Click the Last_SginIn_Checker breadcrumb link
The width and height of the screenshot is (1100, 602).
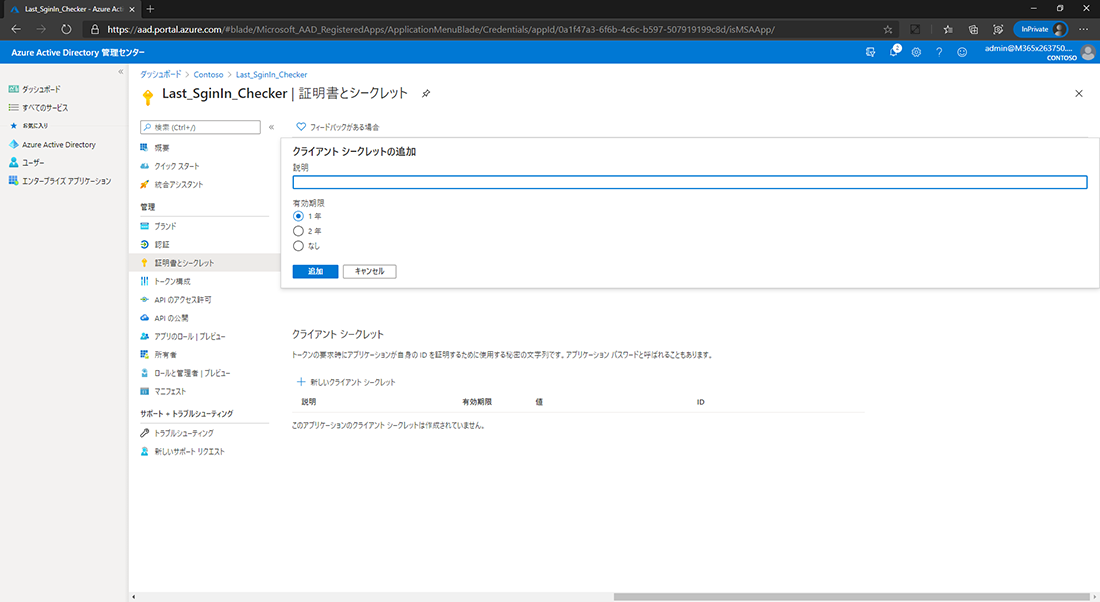tap(271, 74)
